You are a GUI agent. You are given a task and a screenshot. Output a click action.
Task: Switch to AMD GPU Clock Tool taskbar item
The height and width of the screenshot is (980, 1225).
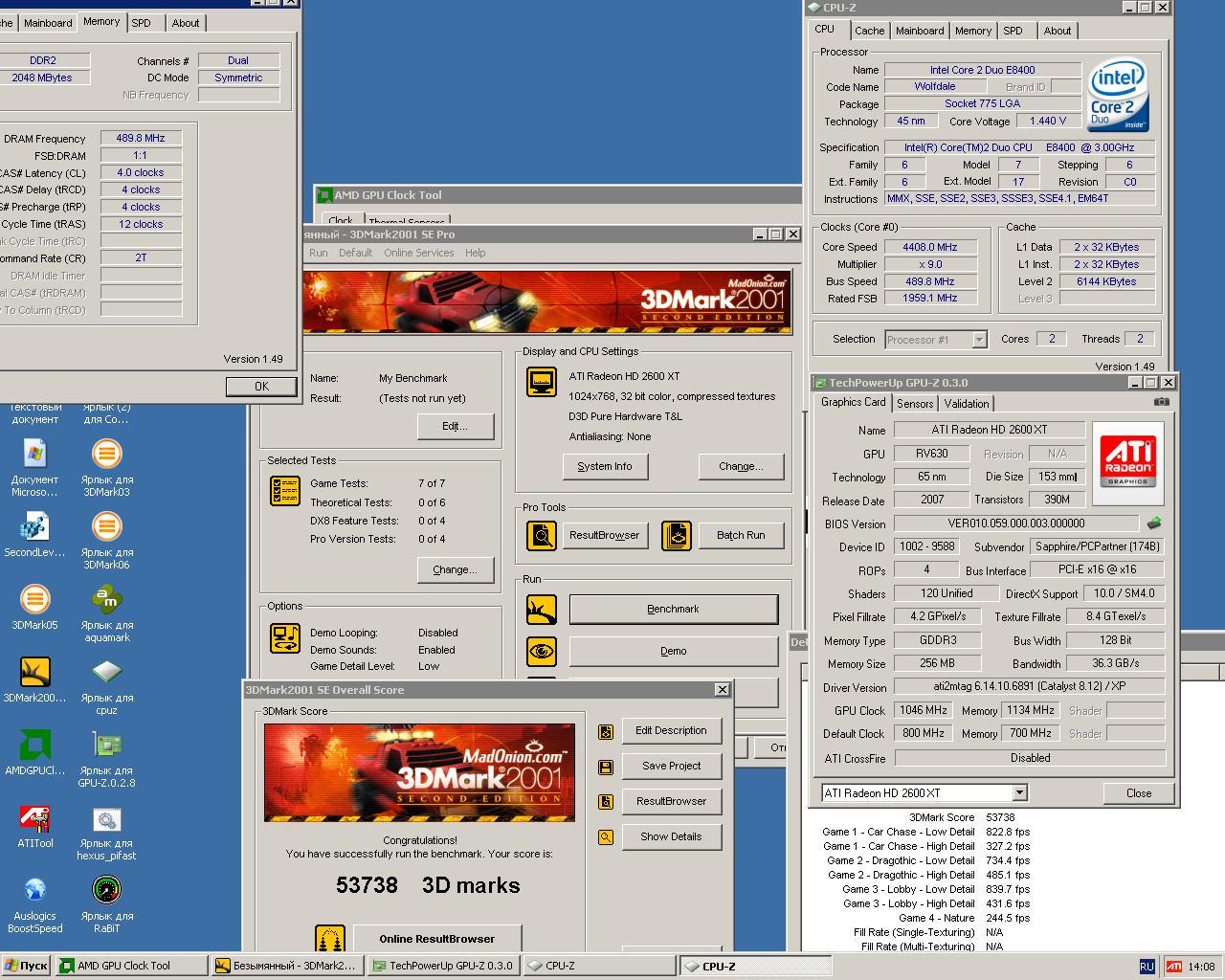coord(131,966)
